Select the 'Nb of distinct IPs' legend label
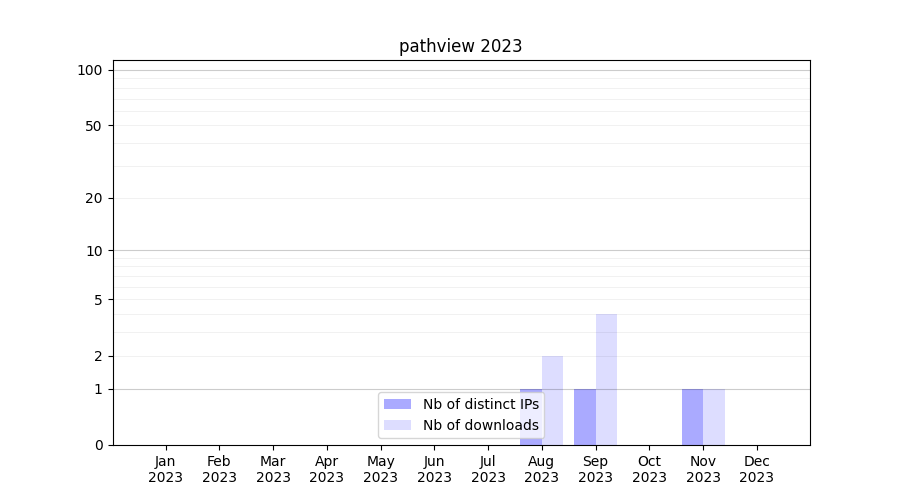This screenshot has height=500, width=900. pyautogui.click(x=480, y=404)
